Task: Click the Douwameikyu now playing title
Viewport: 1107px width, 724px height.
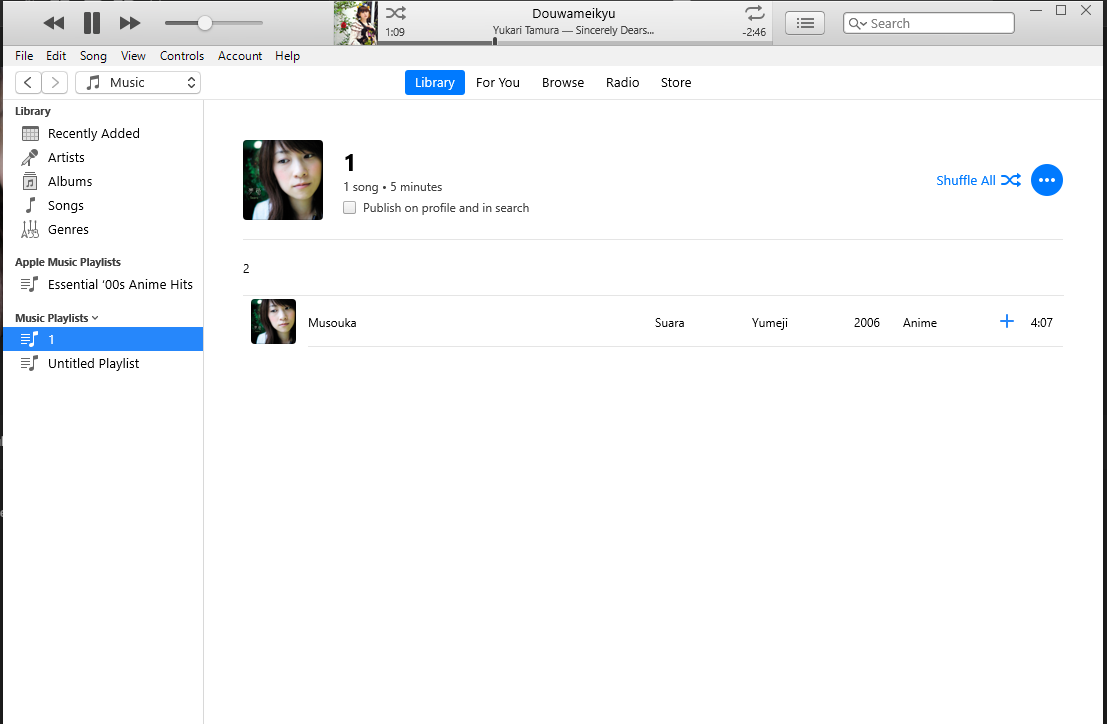Action: coord(574,13)
